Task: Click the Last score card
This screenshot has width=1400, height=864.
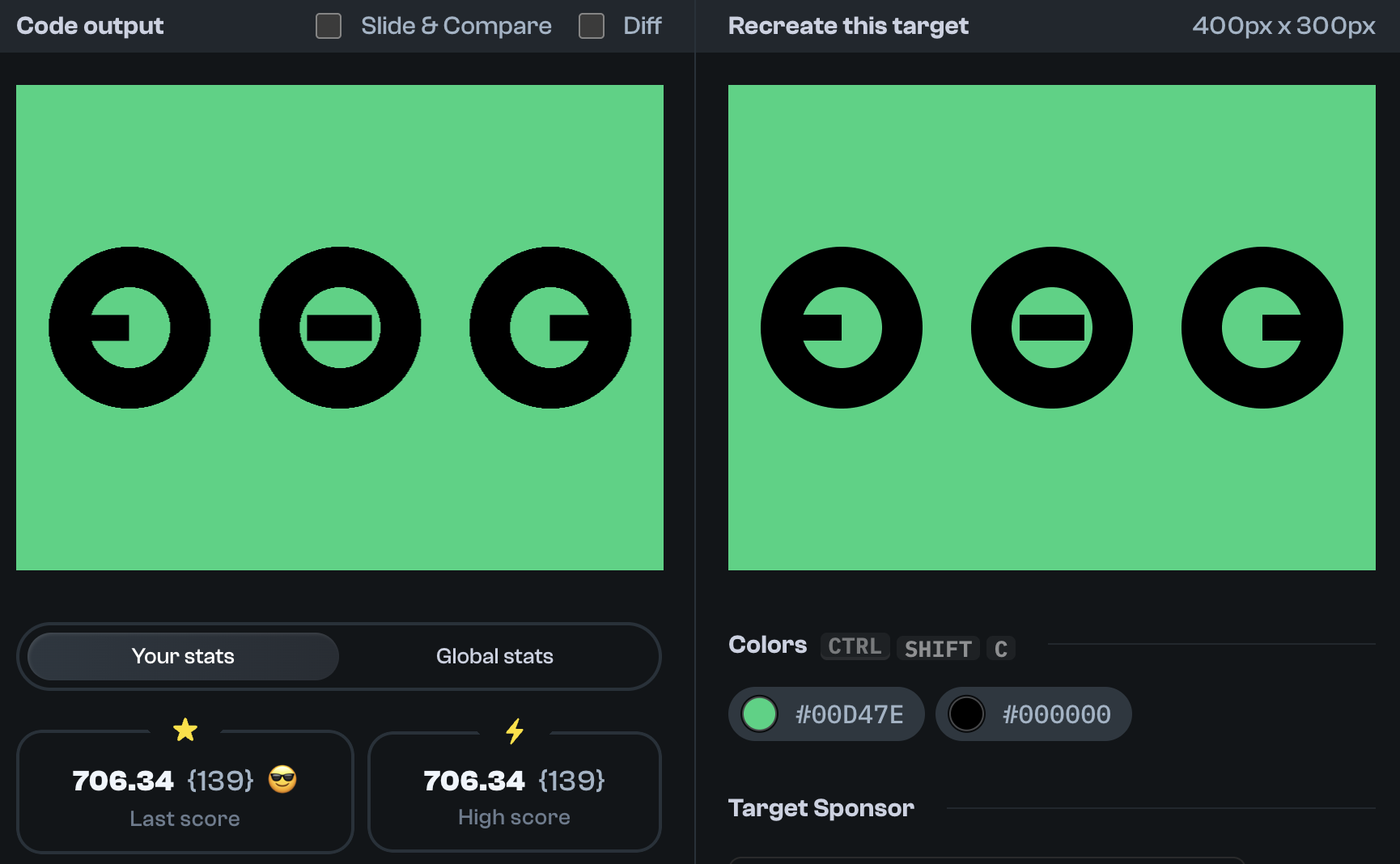Action: pos(185,793)
